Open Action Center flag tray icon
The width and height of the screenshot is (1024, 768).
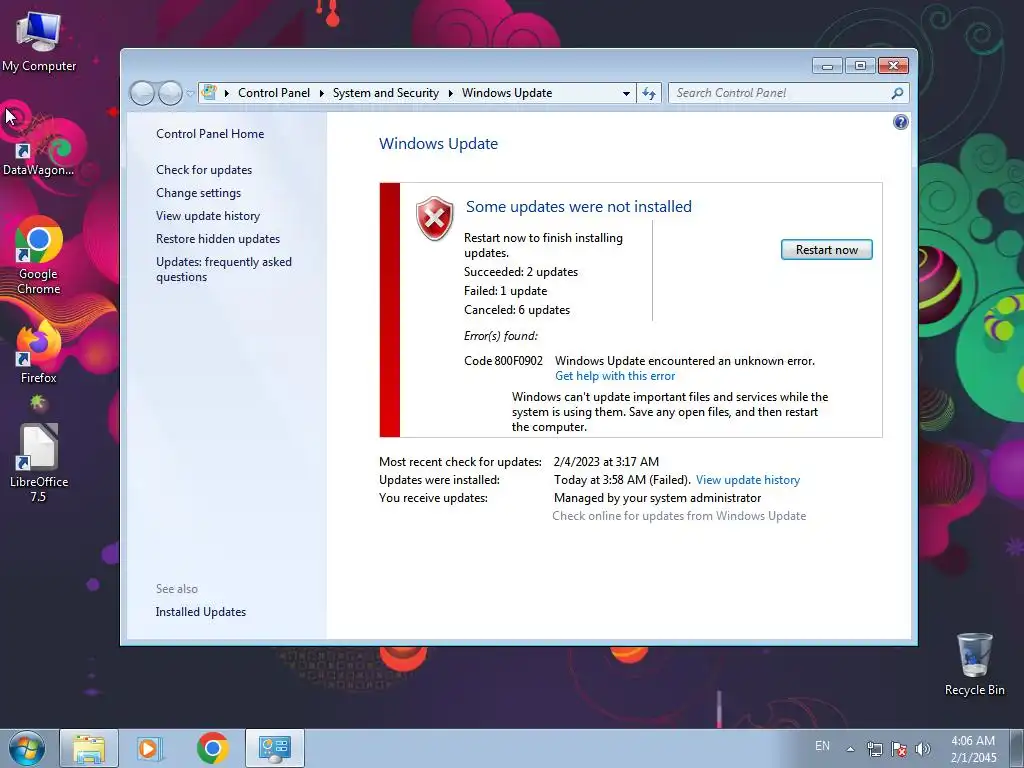[x=899, y=749]
